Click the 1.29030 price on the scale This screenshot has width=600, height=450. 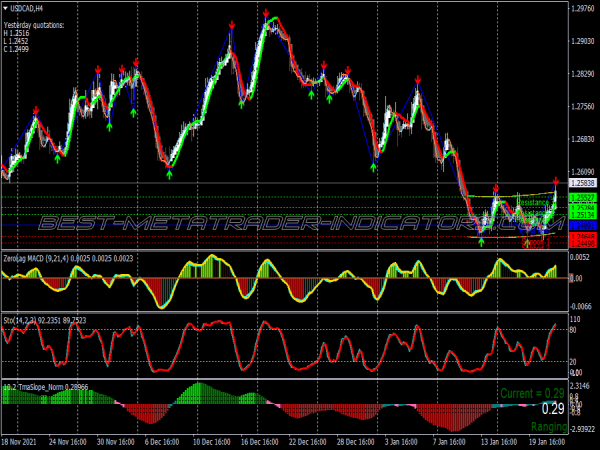point(583,41)
